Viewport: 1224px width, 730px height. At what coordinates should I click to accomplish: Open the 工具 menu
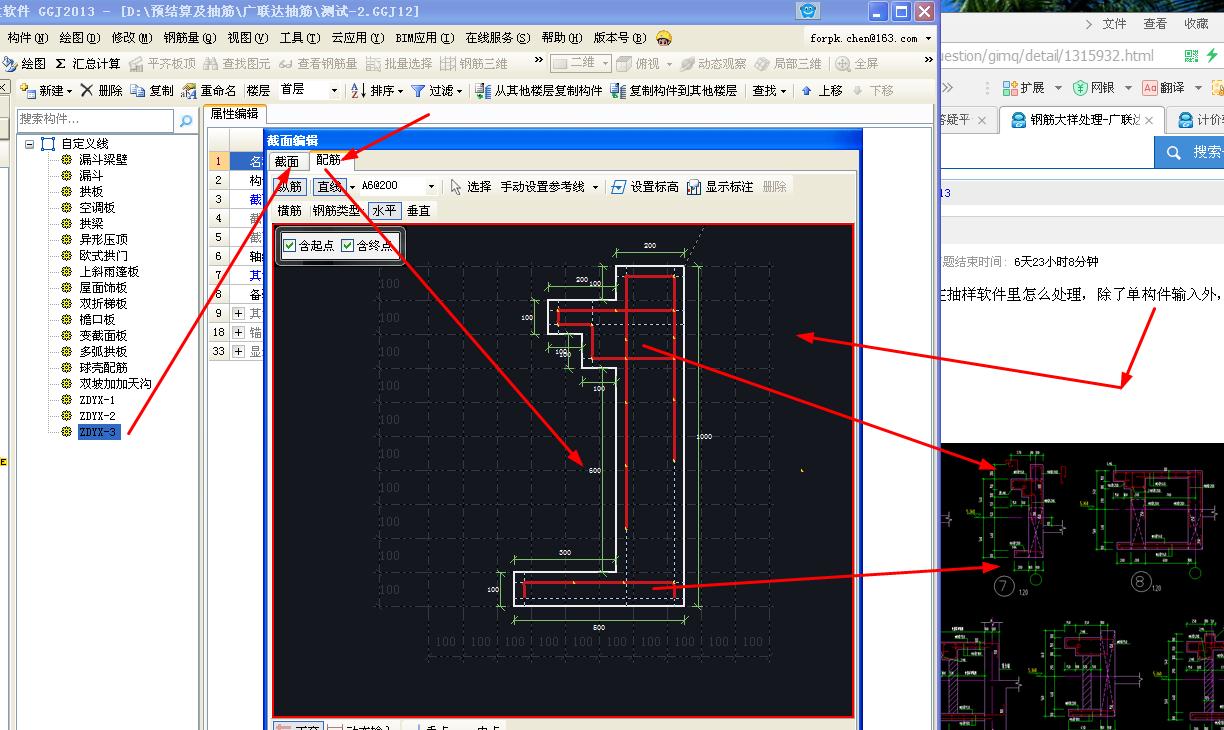(x=299, y=38)
